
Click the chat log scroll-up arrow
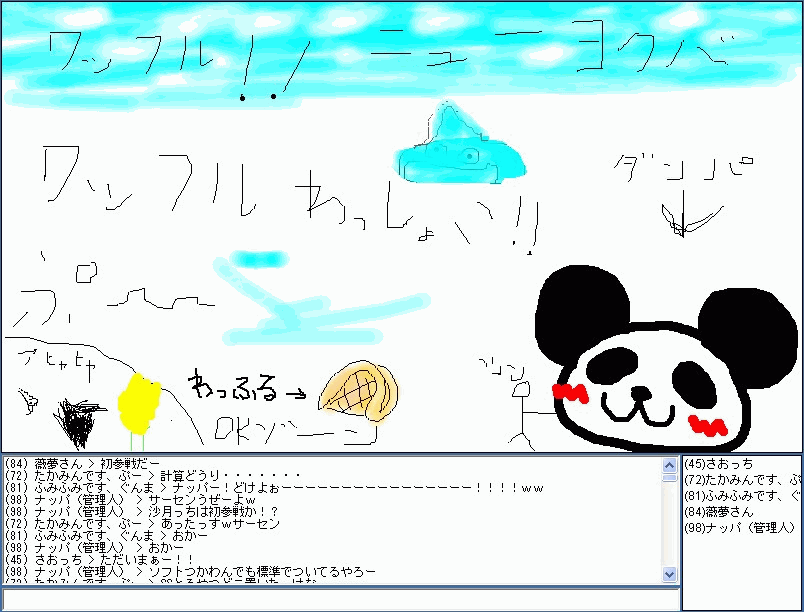click(x=669, y=465)
